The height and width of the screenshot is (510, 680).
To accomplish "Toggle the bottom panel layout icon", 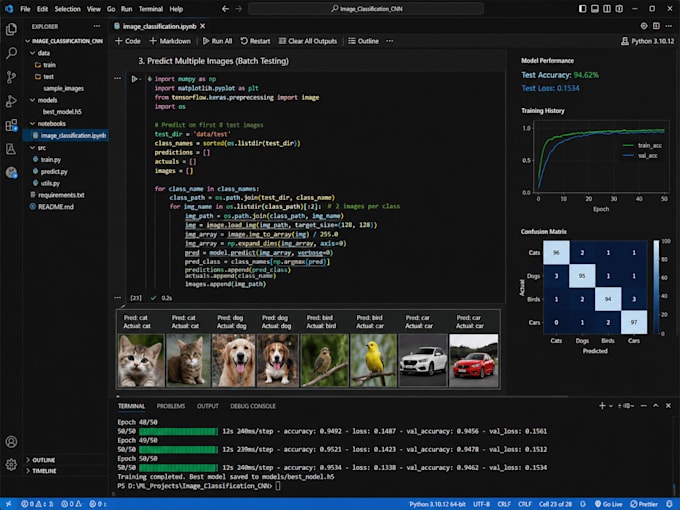I will (595, 9).
